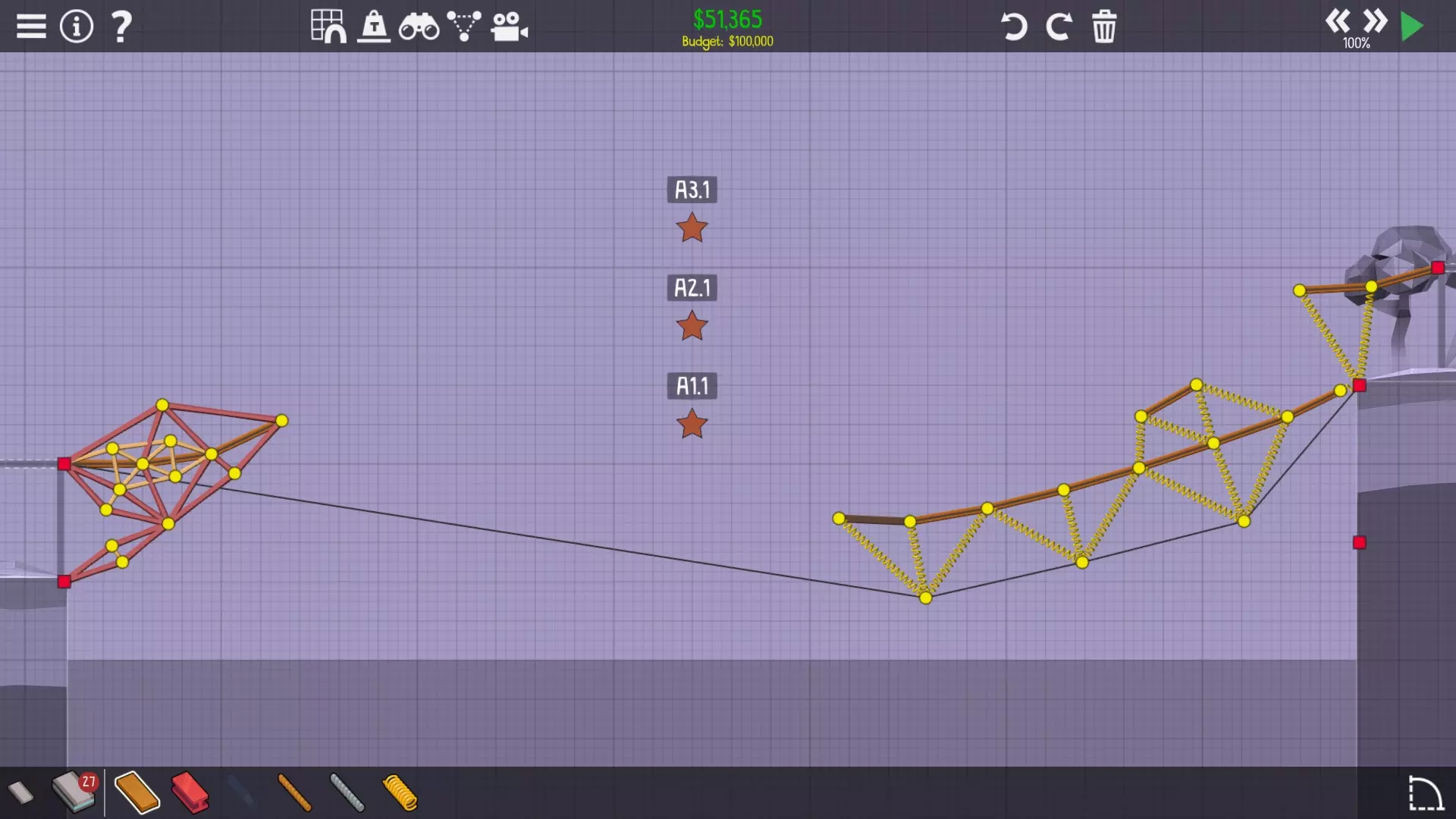Select the road material

tap(20, 793)
